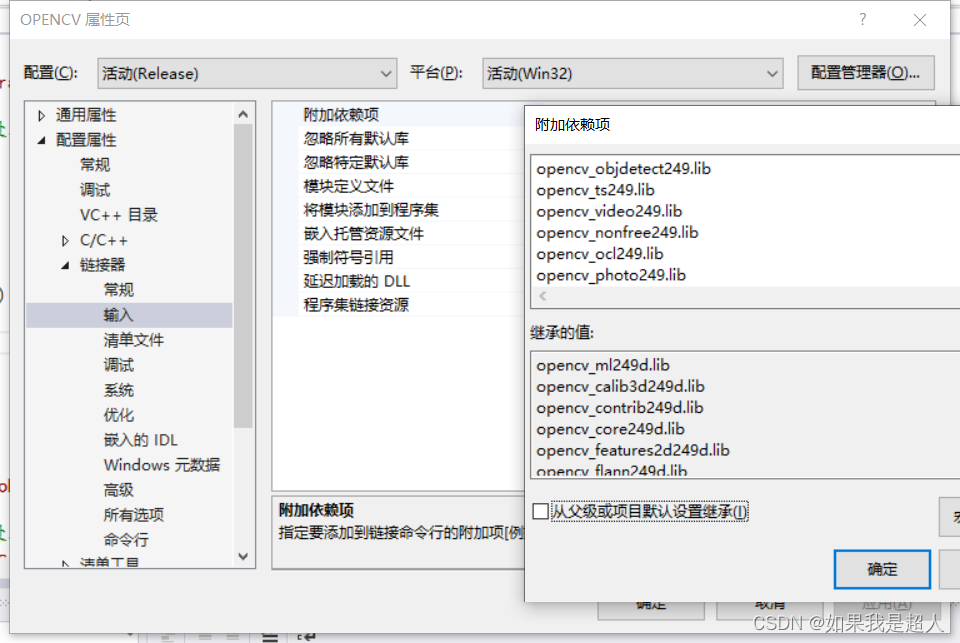Select 延迟加载的 DLL property row
The image size is (960, 643).
(399, 281)
